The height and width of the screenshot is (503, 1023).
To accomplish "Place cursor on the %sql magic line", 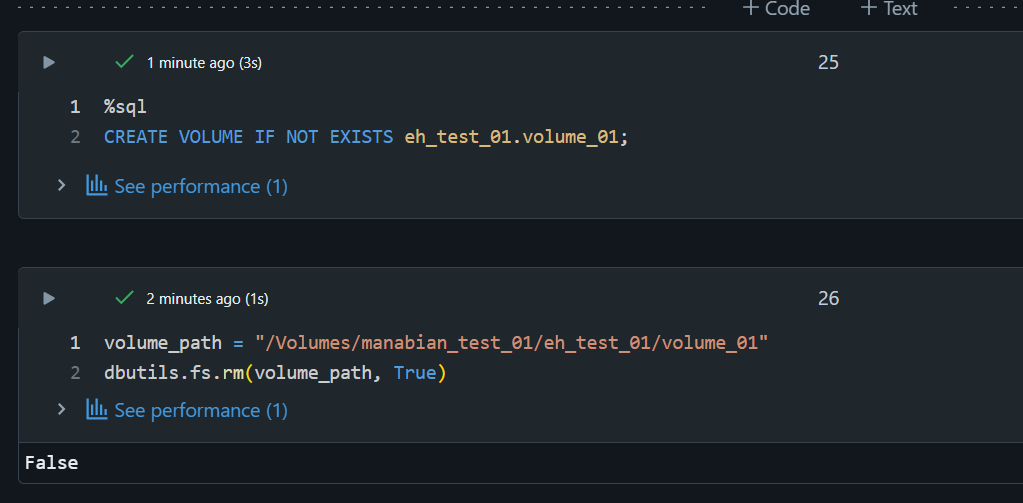I will pos(125,107).
